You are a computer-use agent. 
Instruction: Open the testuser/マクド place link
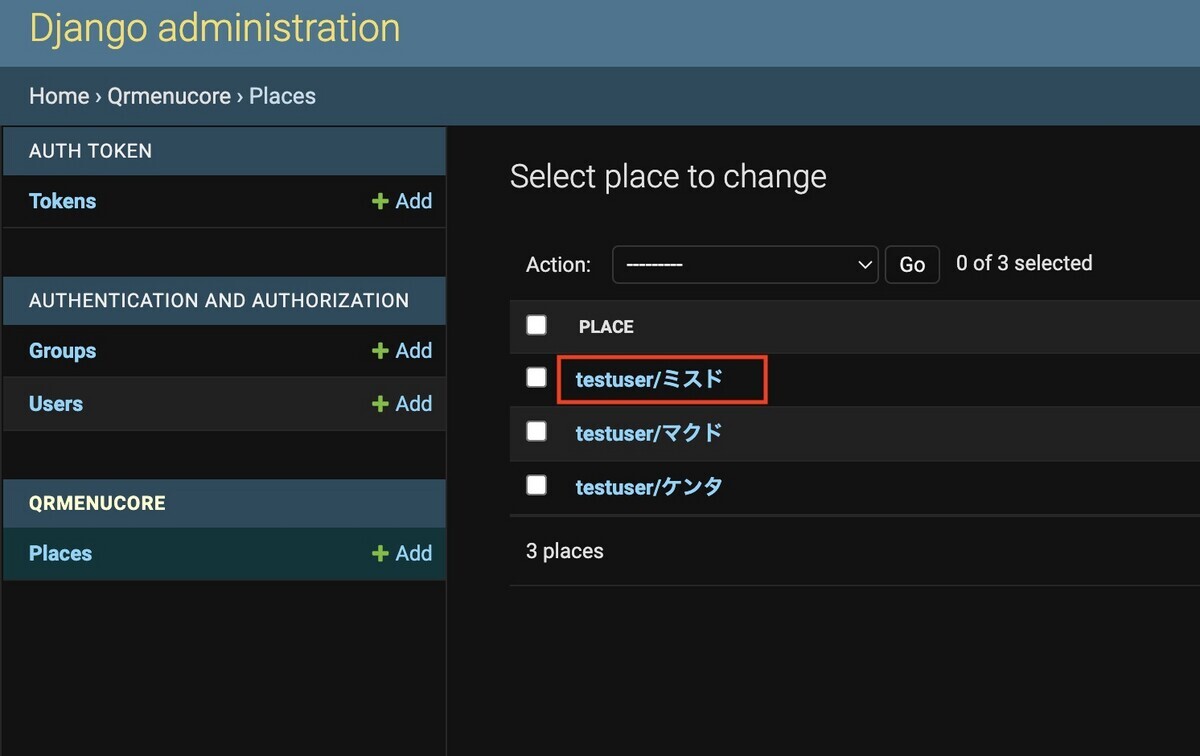[x=649, y=433]
